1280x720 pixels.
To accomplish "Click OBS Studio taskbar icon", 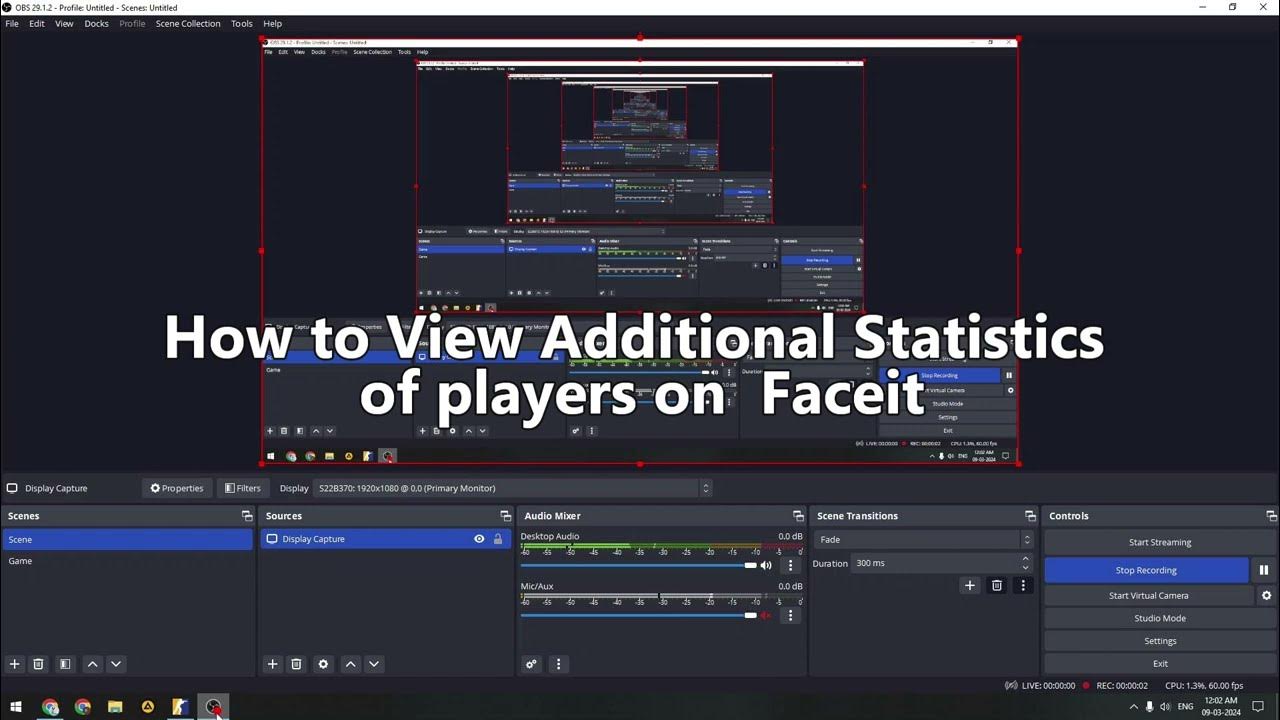I will 213,707.
